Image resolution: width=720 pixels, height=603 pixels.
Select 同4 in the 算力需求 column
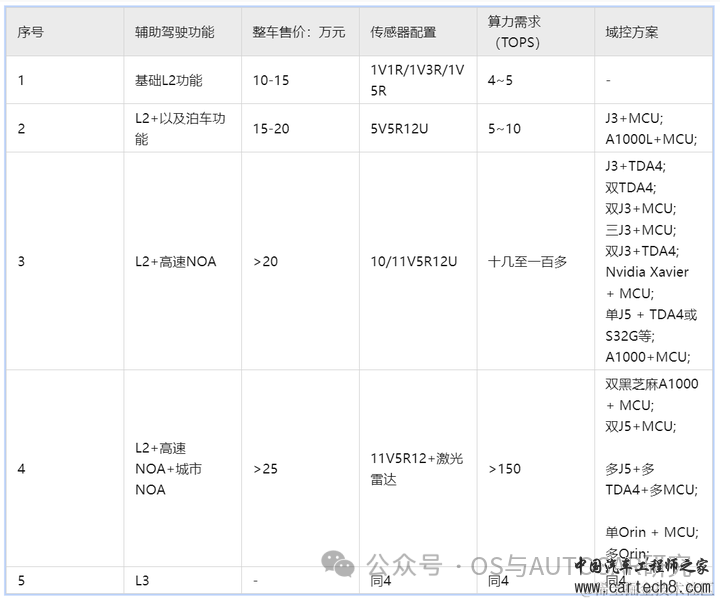(498, 580)
